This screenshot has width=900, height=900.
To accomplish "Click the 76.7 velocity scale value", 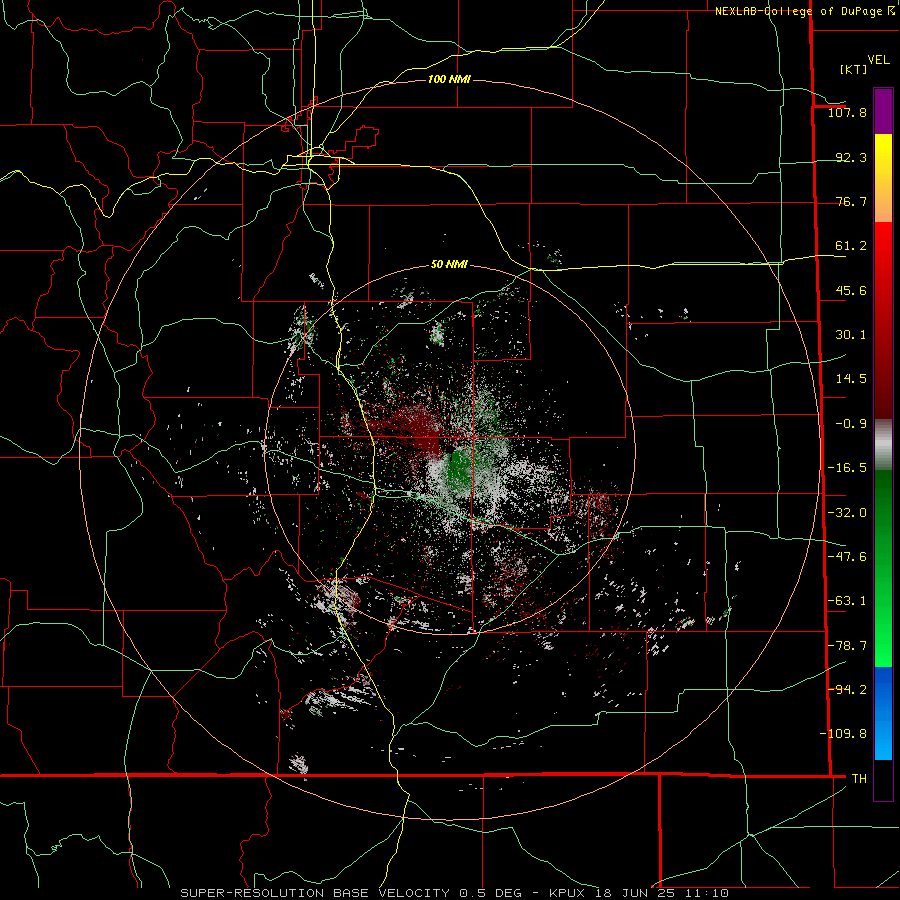I will (851, 201).
